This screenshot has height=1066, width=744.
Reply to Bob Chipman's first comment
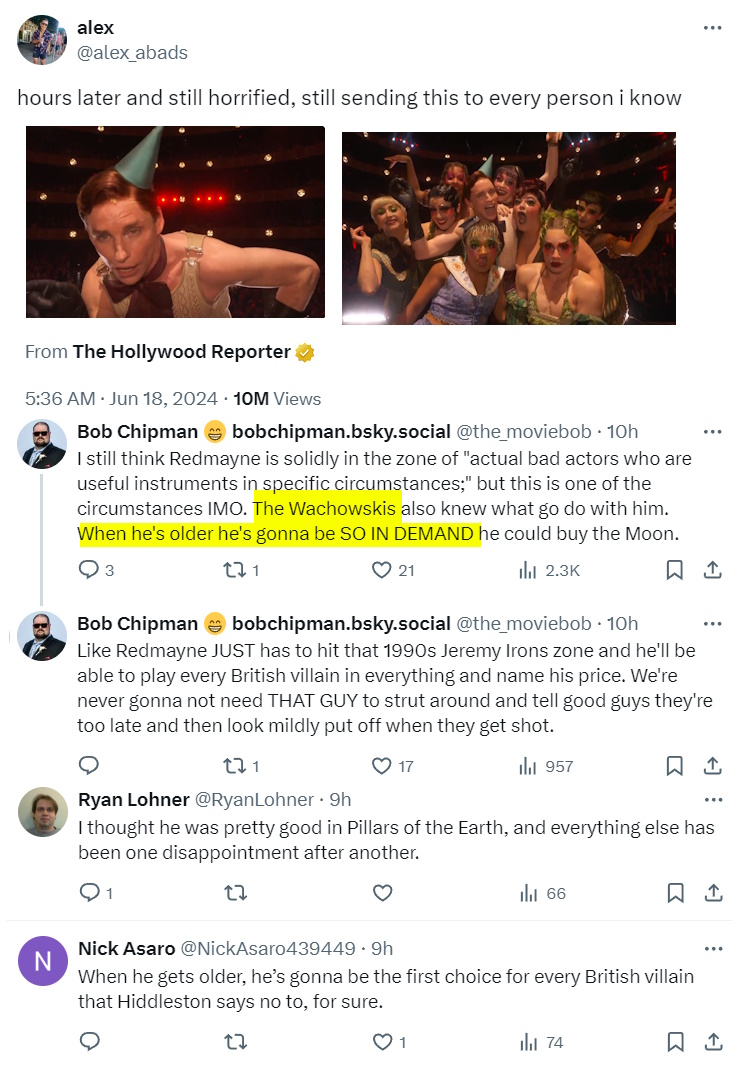pos(88,570)
